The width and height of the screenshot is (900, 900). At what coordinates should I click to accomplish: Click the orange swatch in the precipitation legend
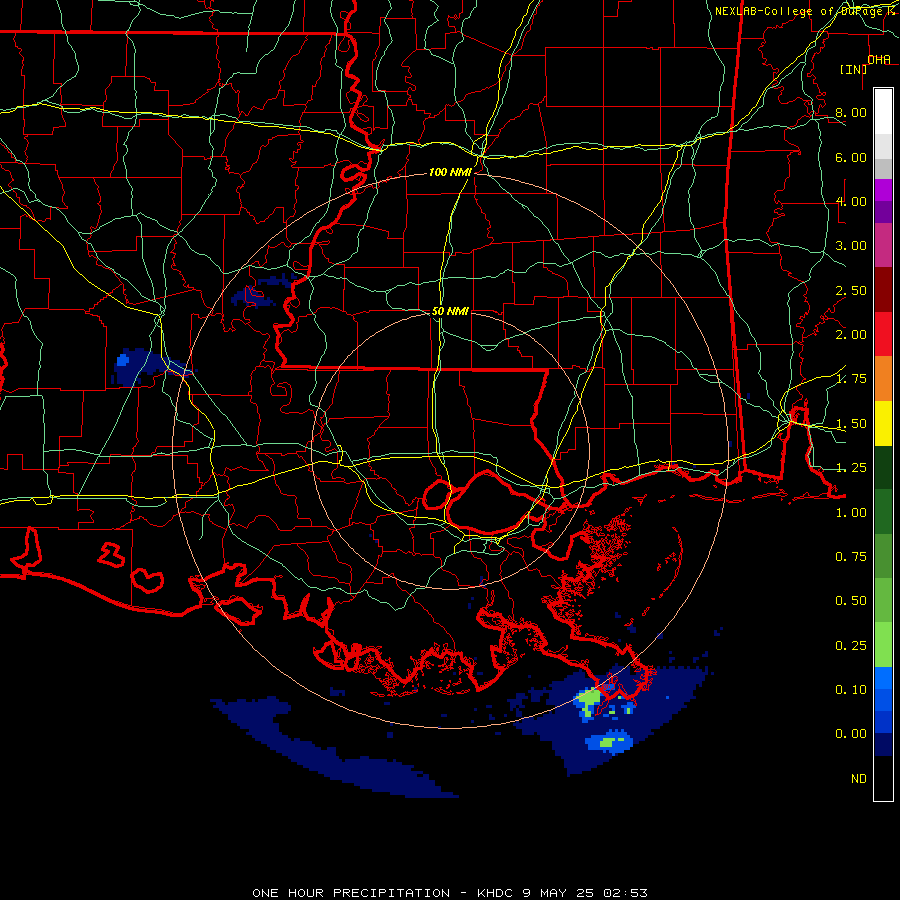click(x=883, y=378)
